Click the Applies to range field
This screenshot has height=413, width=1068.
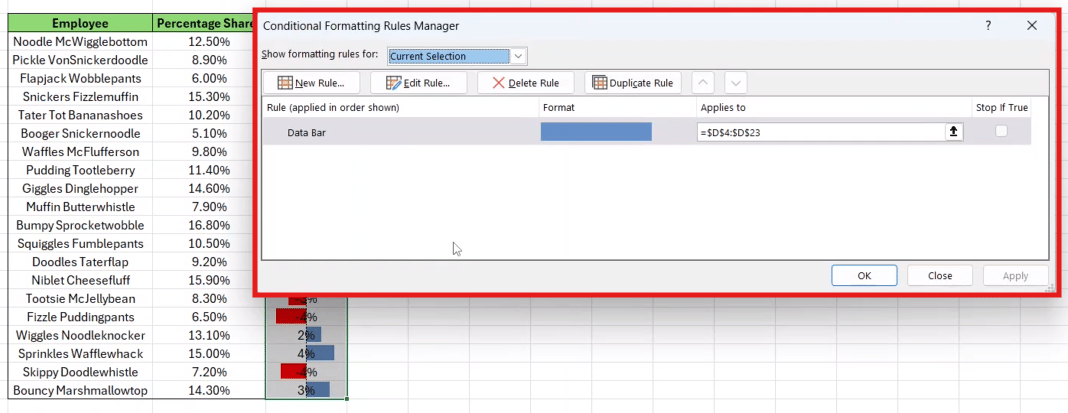pyautogui.click(x=821, y=133)
